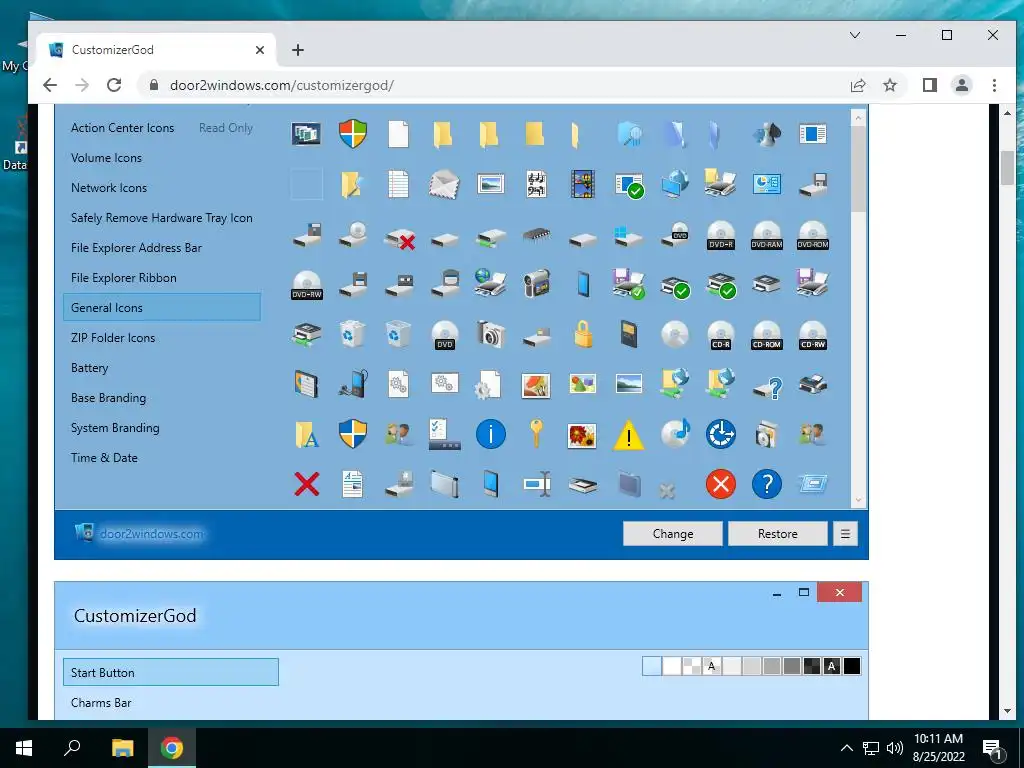This screenshot has height=768, width=1024.
Task: Open the tab search chevron
Action: (855, 35)
